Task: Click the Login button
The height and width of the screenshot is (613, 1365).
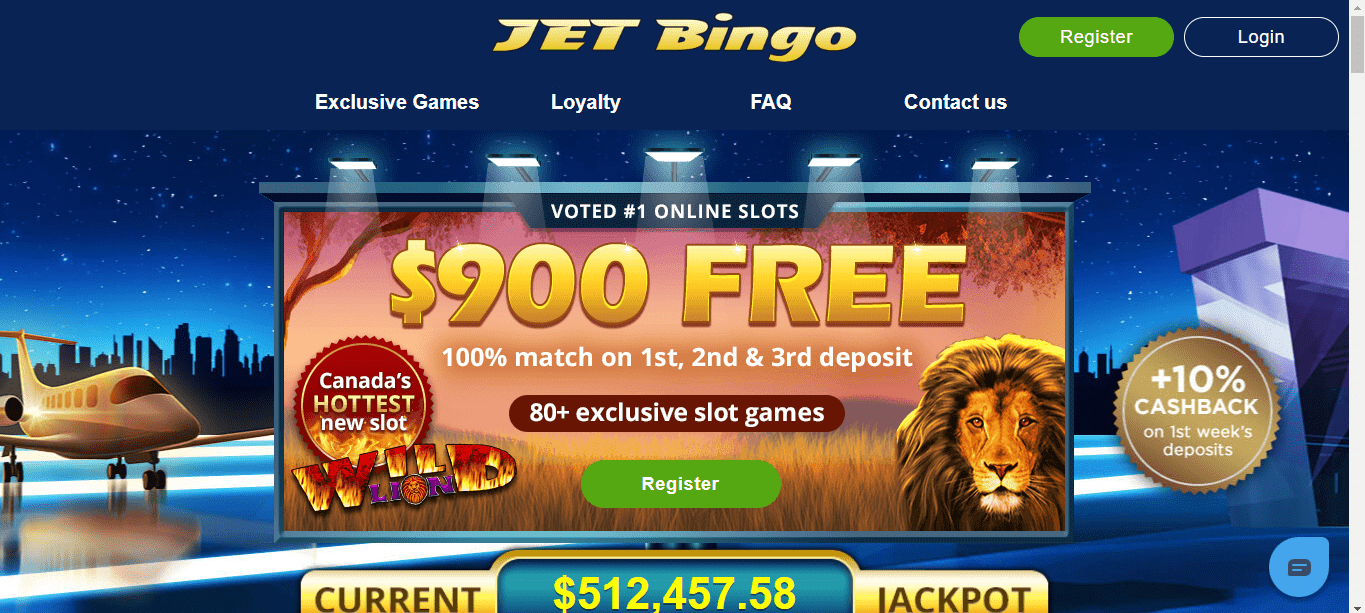Action: point(1261,37)
